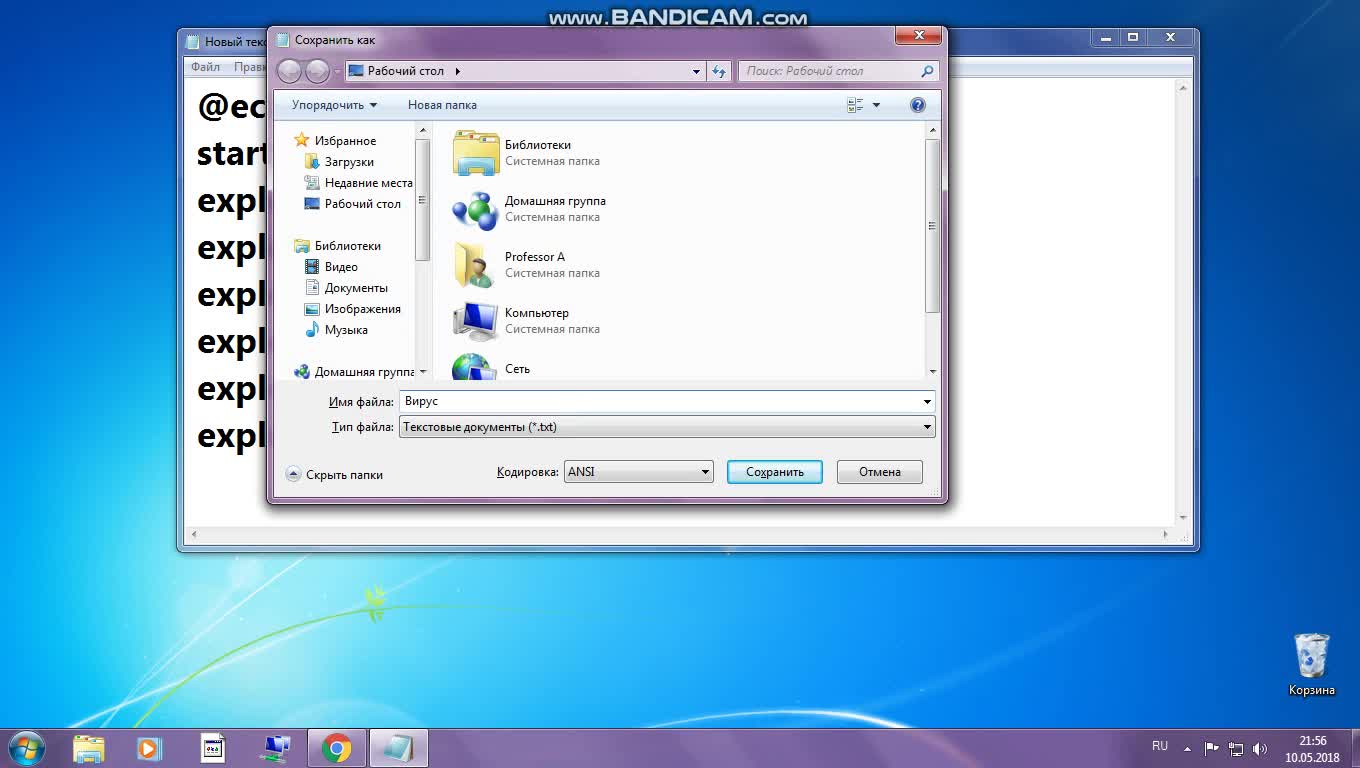
Task: Open the Кодировка ANSI dropdown
Action: (x=638, y=472)
